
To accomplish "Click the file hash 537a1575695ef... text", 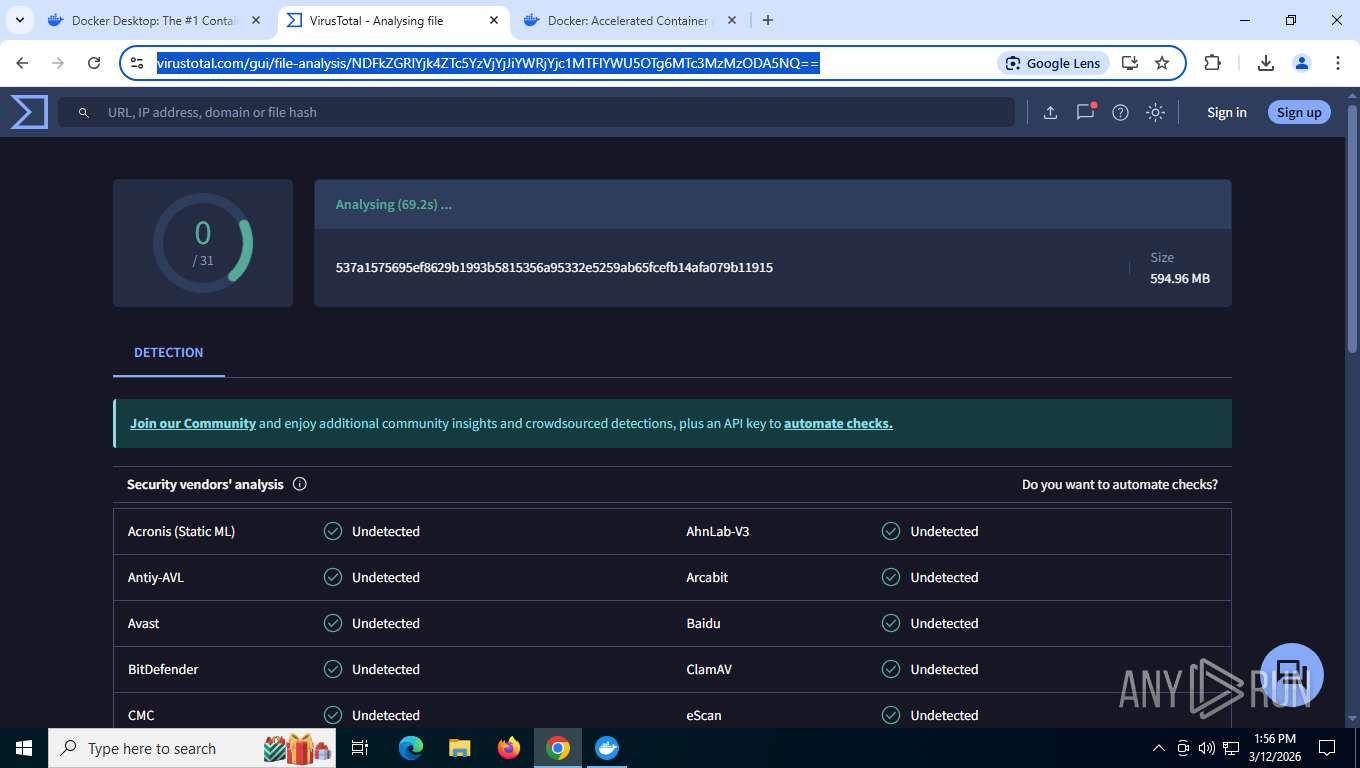I will click(554, 267).
